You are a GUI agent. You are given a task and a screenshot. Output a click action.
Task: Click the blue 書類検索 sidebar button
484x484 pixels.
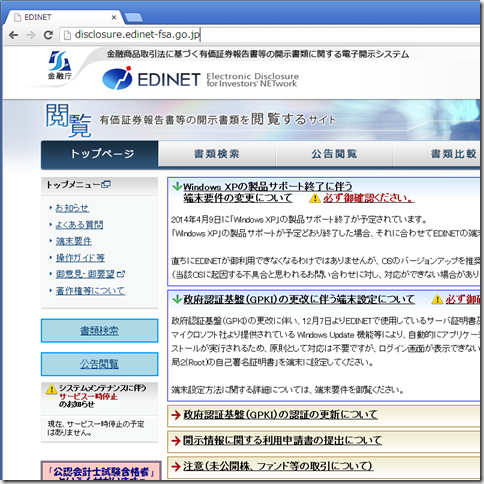[x=99, y=331]
